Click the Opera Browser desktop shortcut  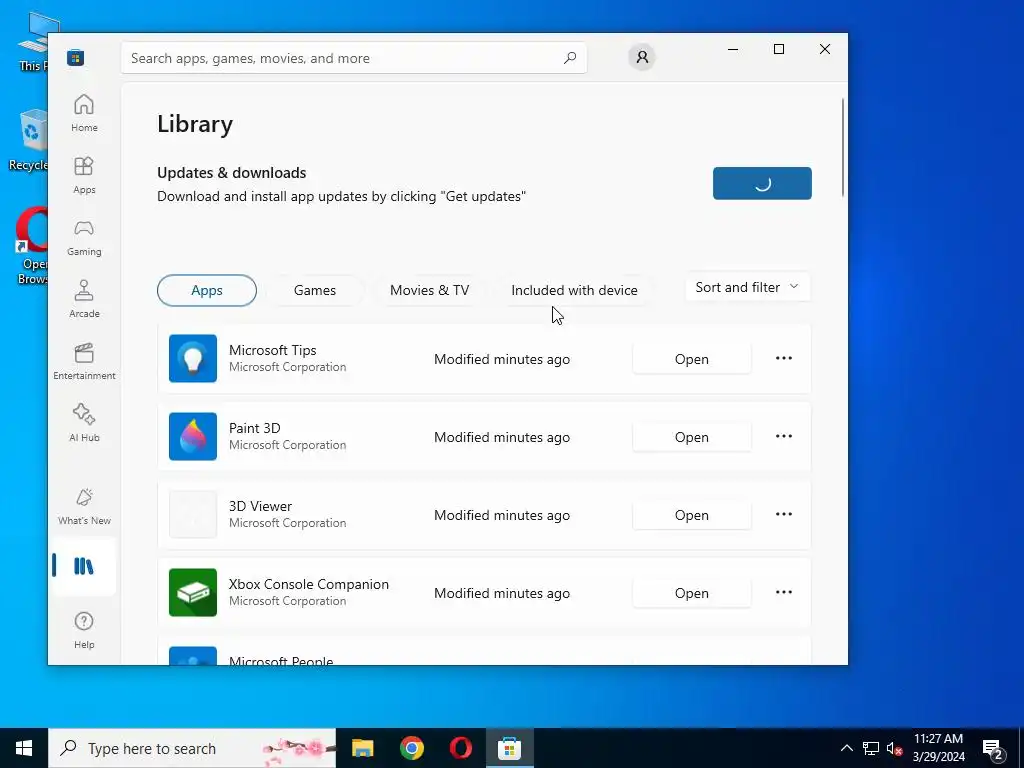click(x=31, y=246)
